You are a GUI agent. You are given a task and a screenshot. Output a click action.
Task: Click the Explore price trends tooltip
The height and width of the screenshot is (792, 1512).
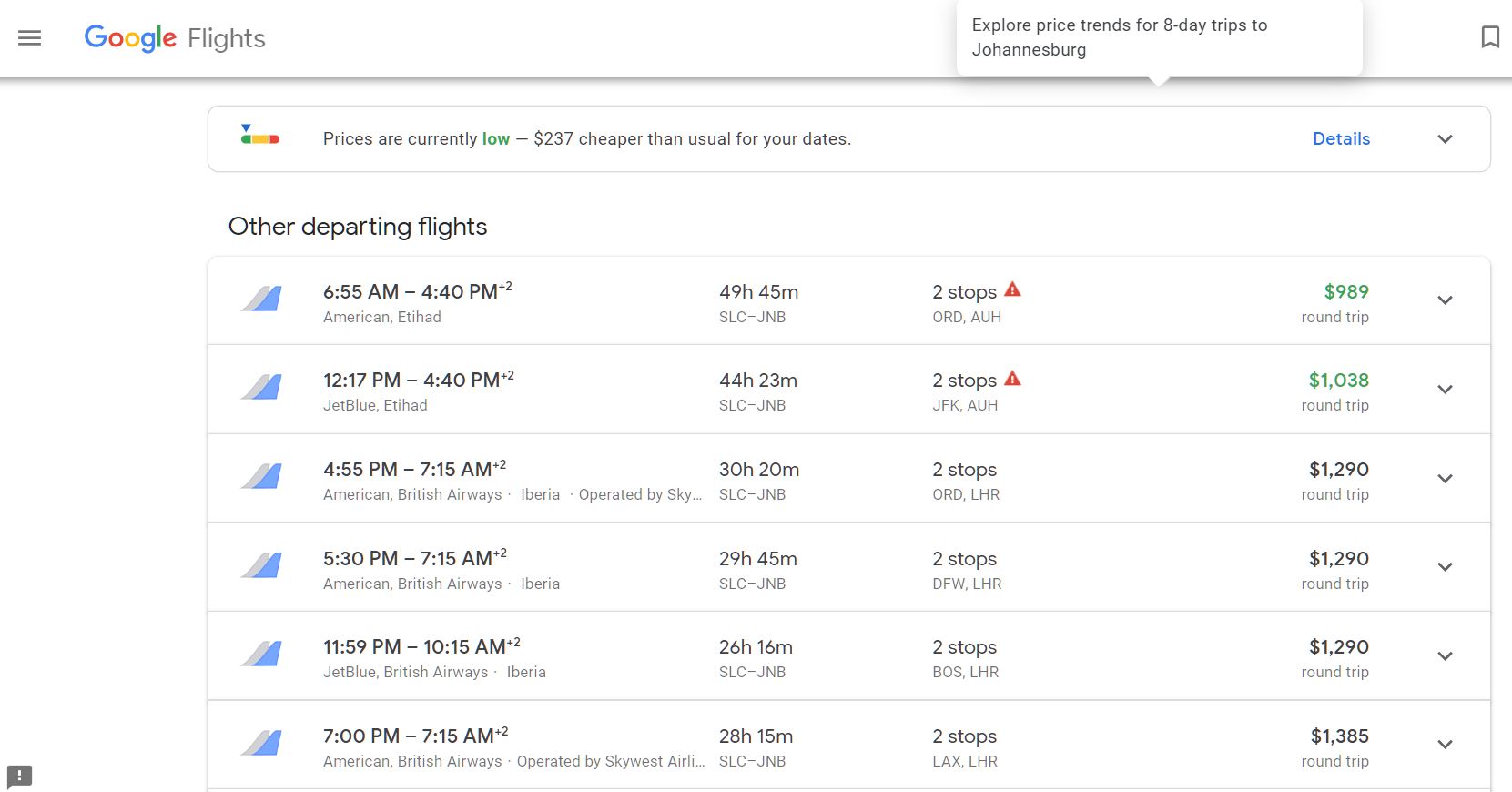(1158, 38)
